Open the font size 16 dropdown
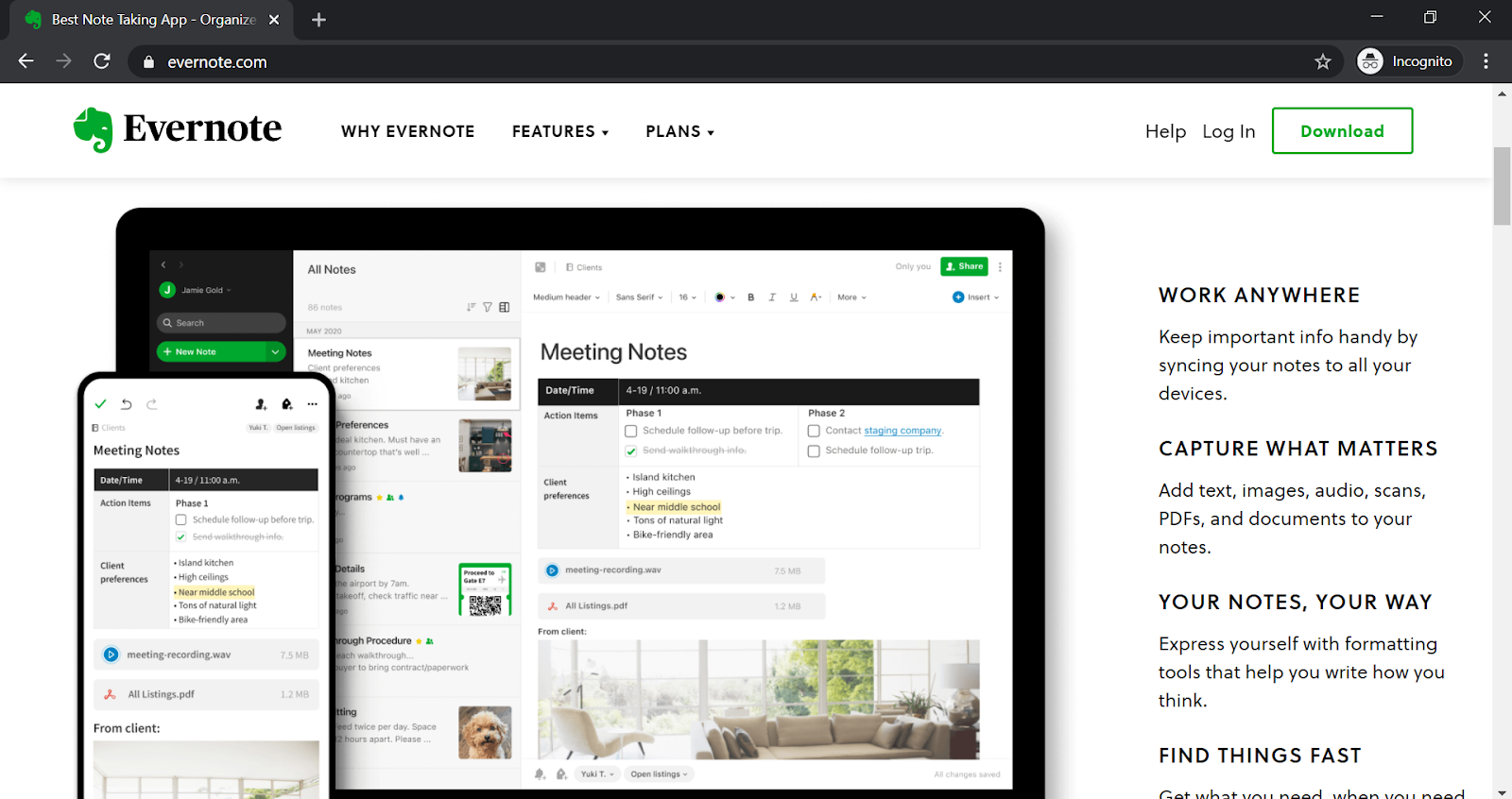This screenshot has width=1512, height=799. point(687,297)
